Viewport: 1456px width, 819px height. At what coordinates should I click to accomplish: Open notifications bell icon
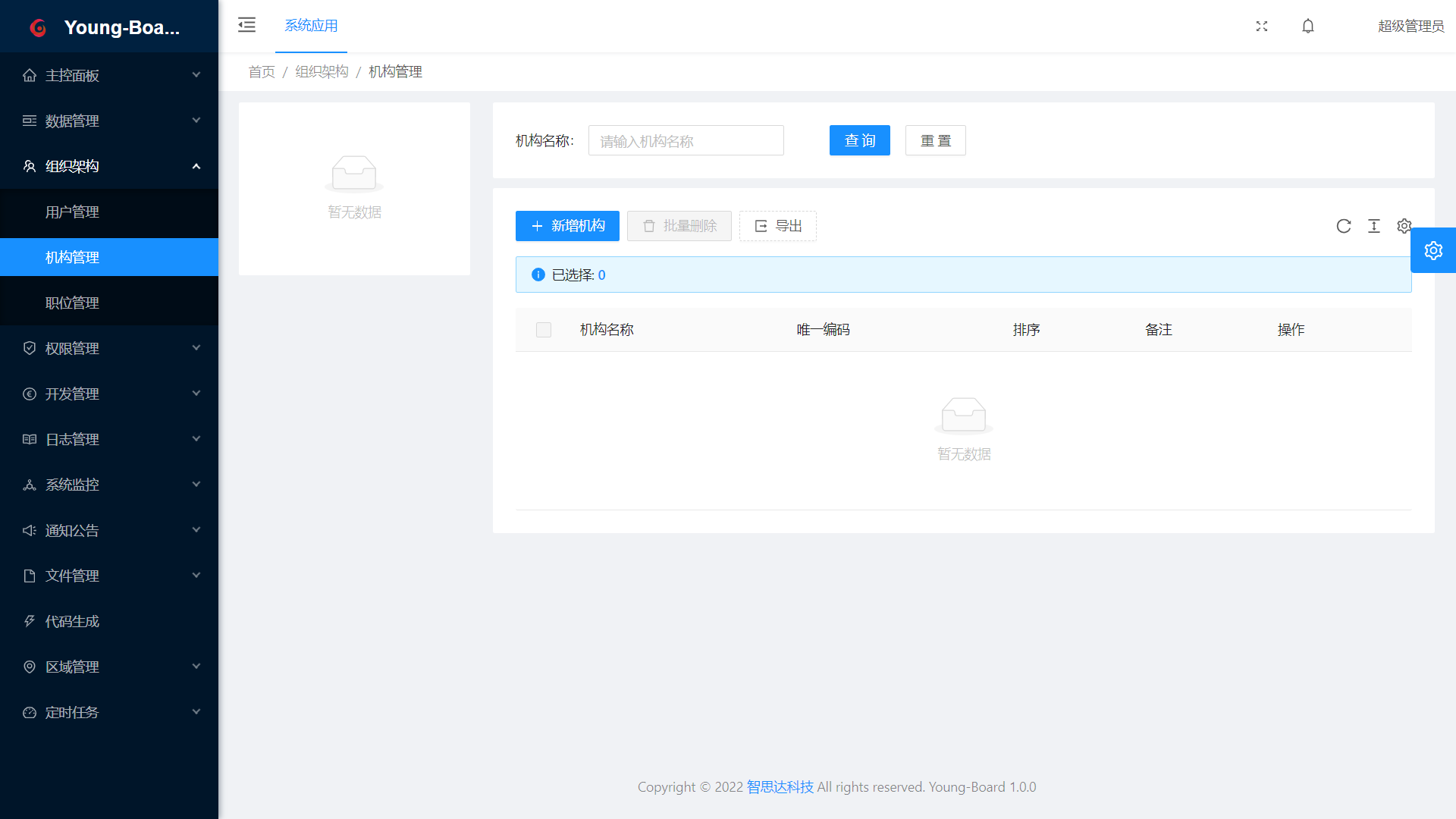[1308, 26]
